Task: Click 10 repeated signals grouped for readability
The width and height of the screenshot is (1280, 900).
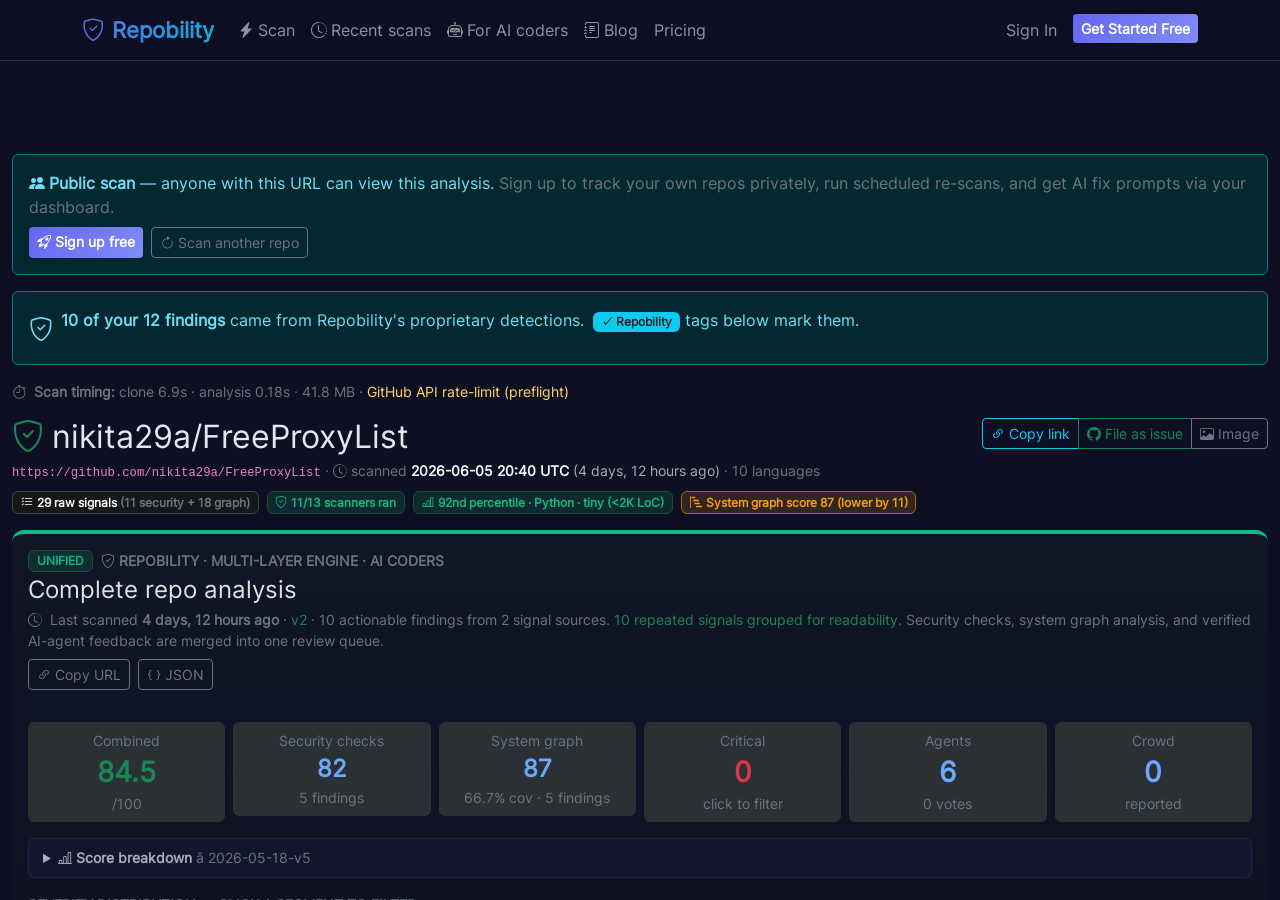Action: (x=757, y=620)
